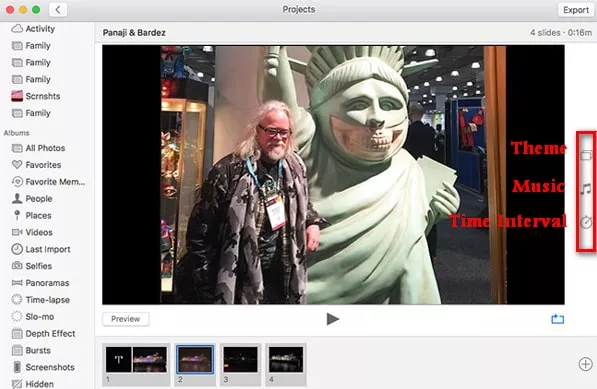597x389 pixels.
Task: Click the Export button
Action: point(576,10)
